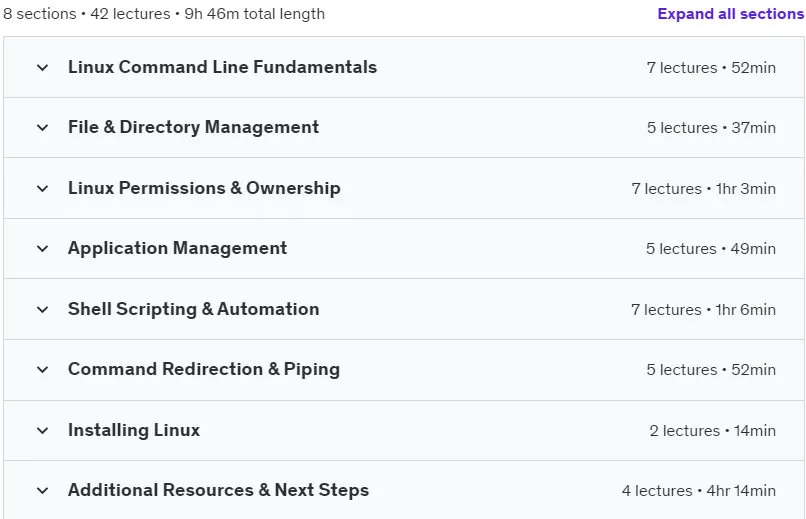Select the Application Management section title
Image resolution: width=806 pixels, height=519 pixels.
(177, 248)
